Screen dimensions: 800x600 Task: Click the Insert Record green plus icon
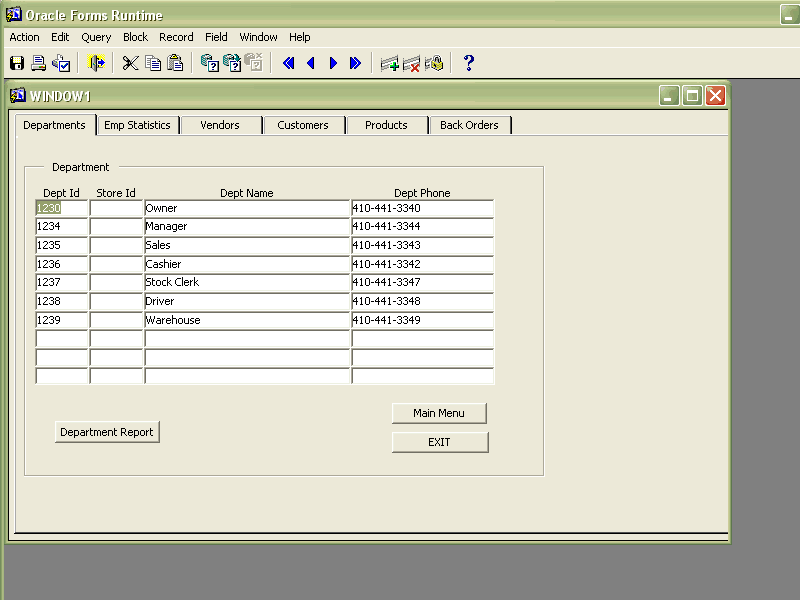pyautogui.click(x=390, y=63)
